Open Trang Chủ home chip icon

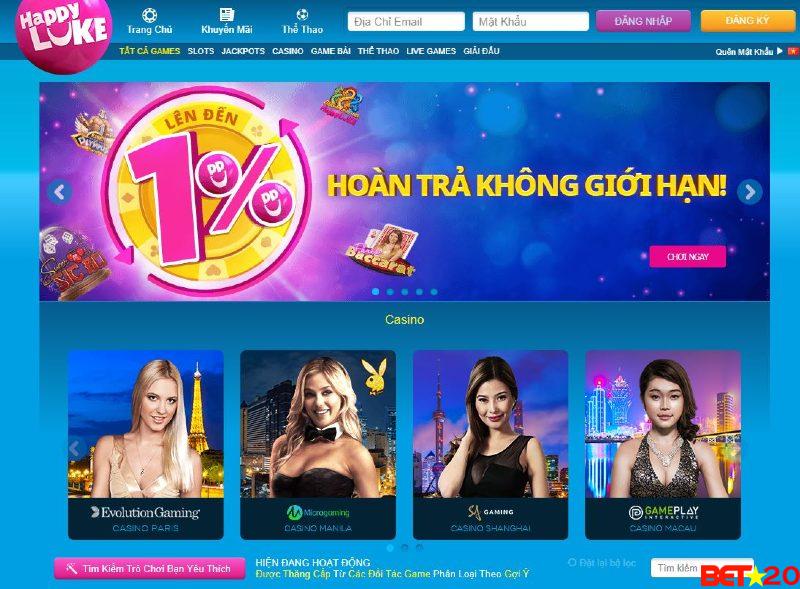[149, 14]
